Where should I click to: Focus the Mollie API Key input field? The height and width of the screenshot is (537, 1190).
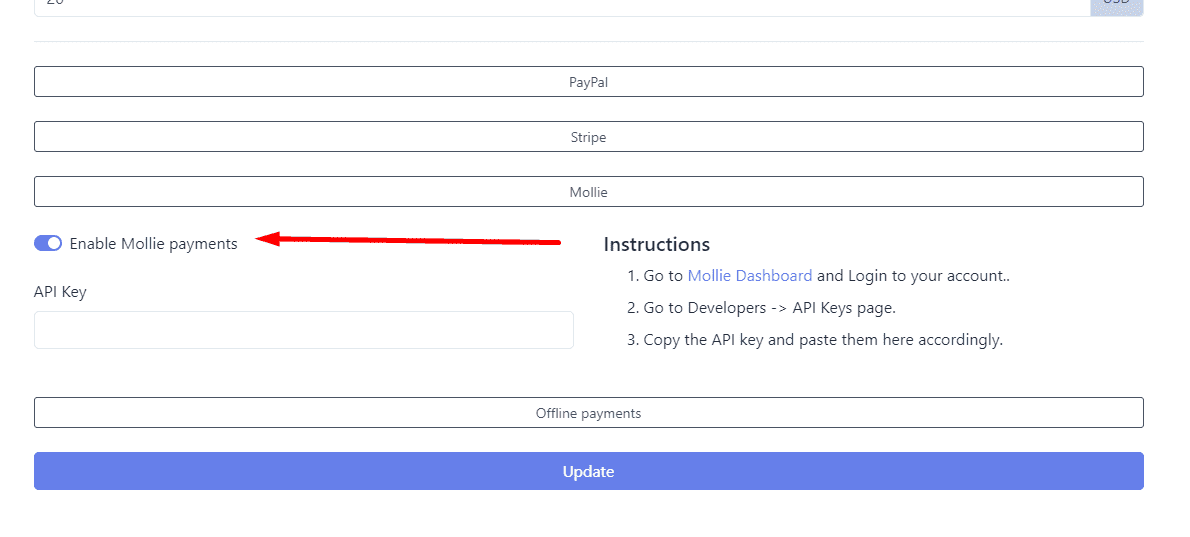click(x=303, y=330)
